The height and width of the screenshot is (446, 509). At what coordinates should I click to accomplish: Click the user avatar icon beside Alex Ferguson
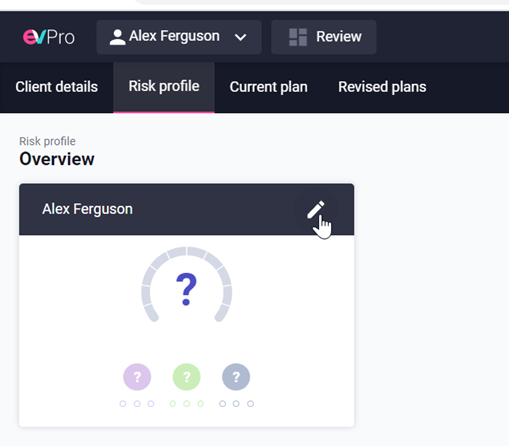point(117,37)
